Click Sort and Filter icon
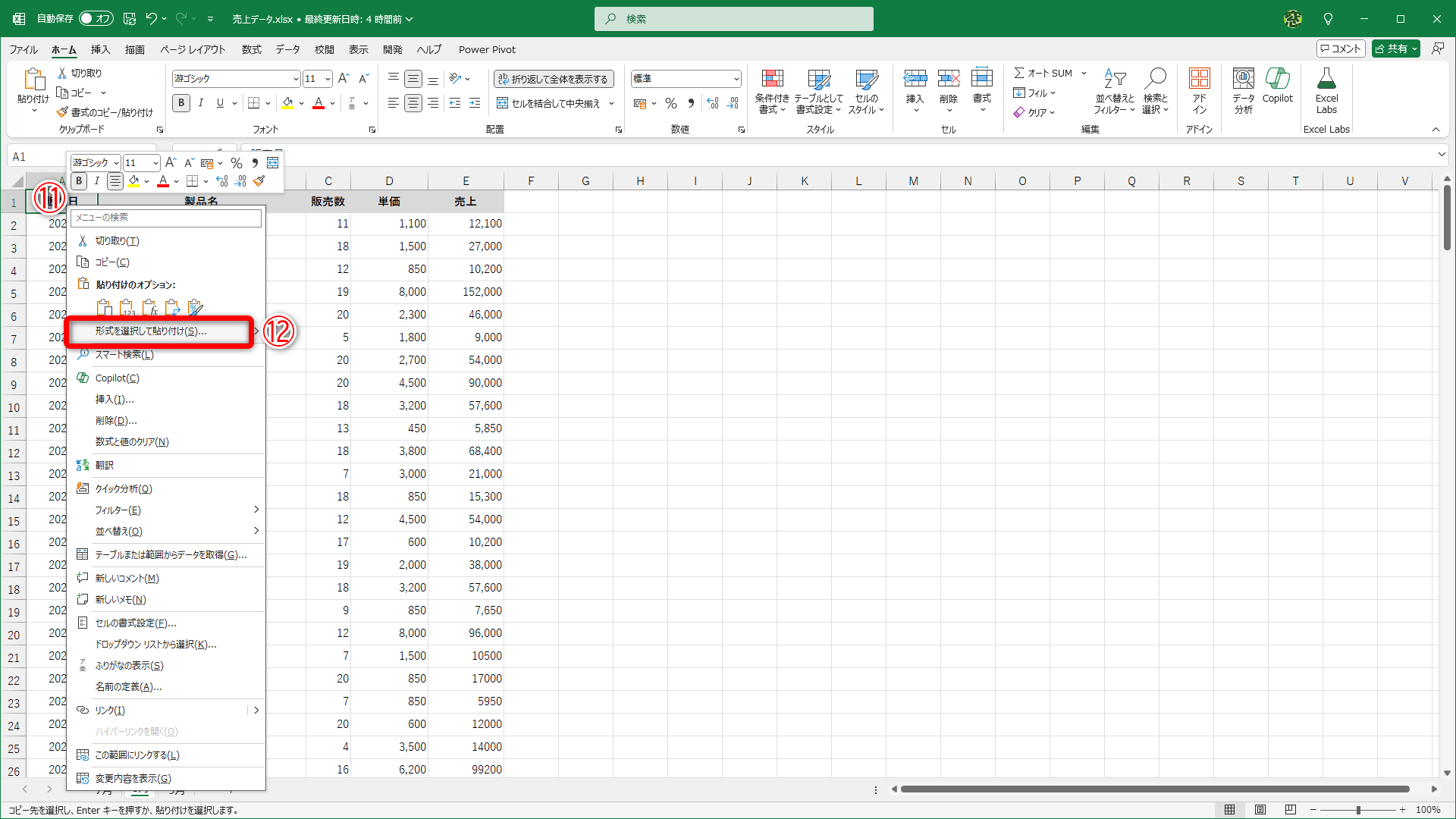The width and height of the screenshot is (1456, 819). tap(1114, 79)
